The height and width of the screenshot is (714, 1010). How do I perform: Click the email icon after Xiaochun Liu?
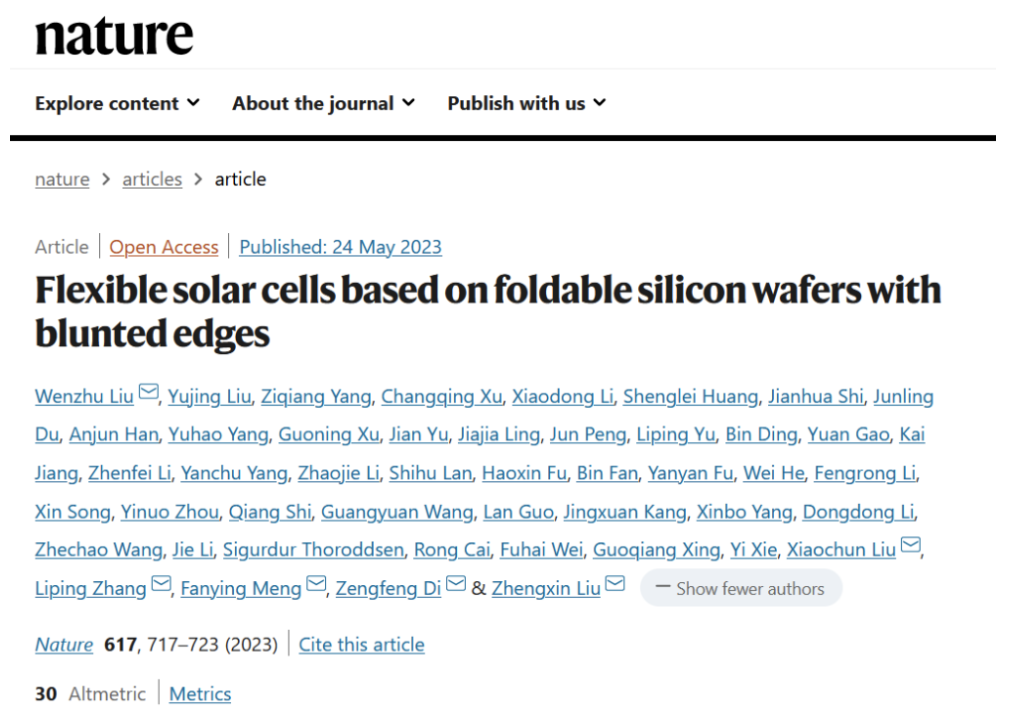[911, 545]
